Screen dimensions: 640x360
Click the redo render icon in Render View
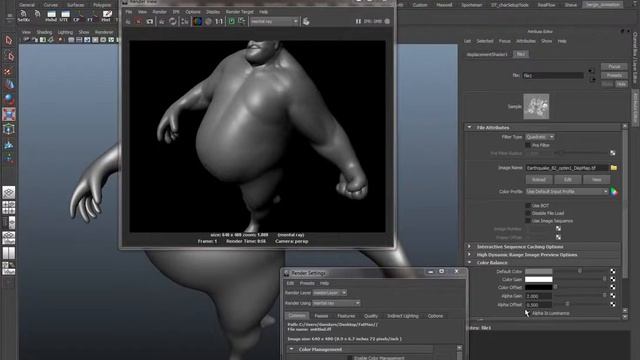[128, 21]
